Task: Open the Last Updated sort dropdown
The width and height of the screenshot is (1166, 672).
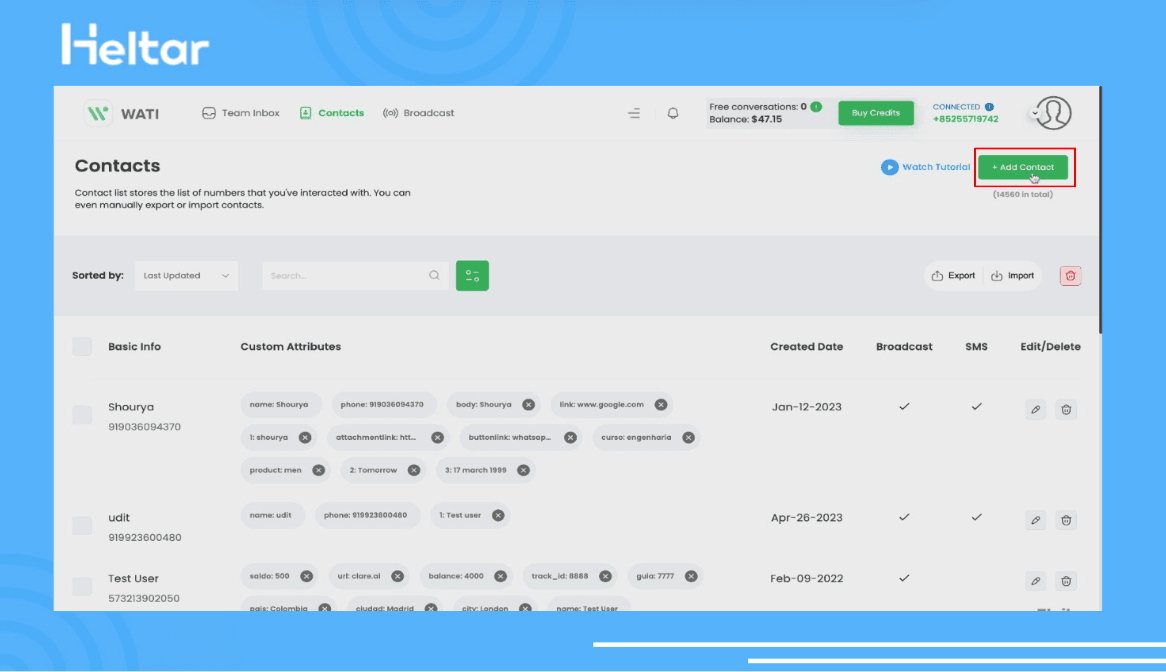Action: [186, 275]
